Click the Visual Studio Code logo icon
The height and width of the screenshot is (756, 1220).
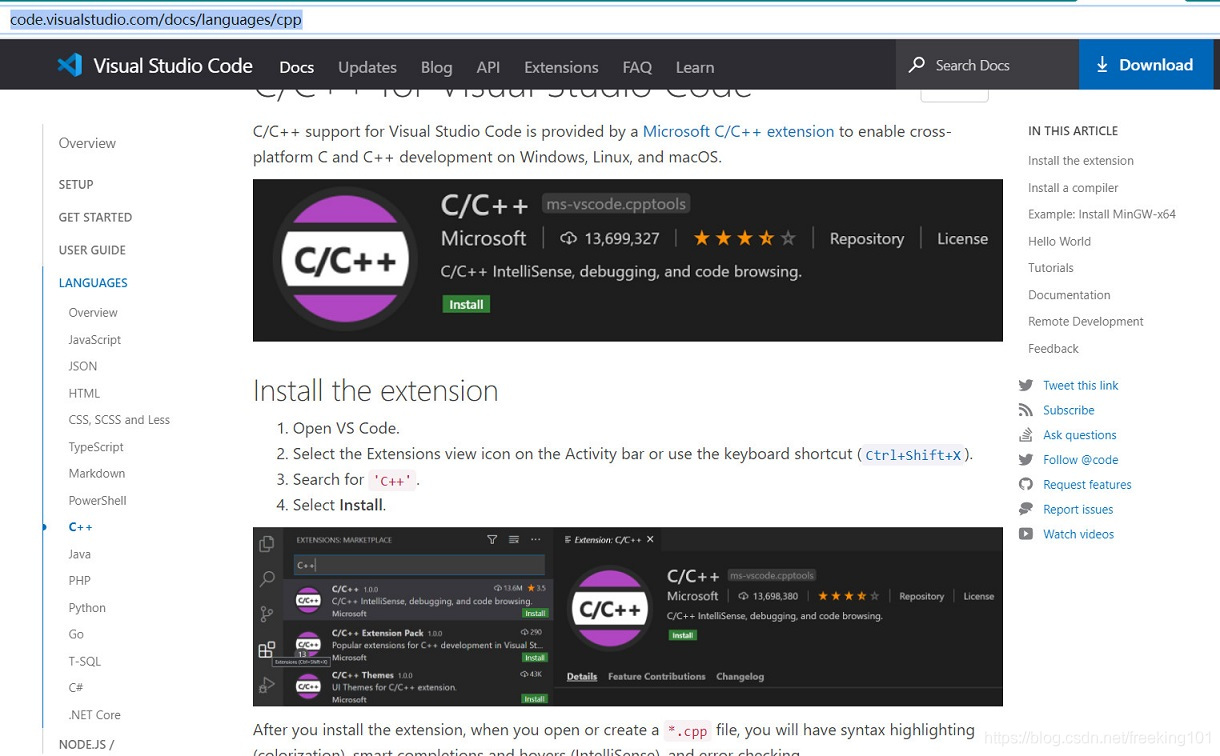pos(68,65)
